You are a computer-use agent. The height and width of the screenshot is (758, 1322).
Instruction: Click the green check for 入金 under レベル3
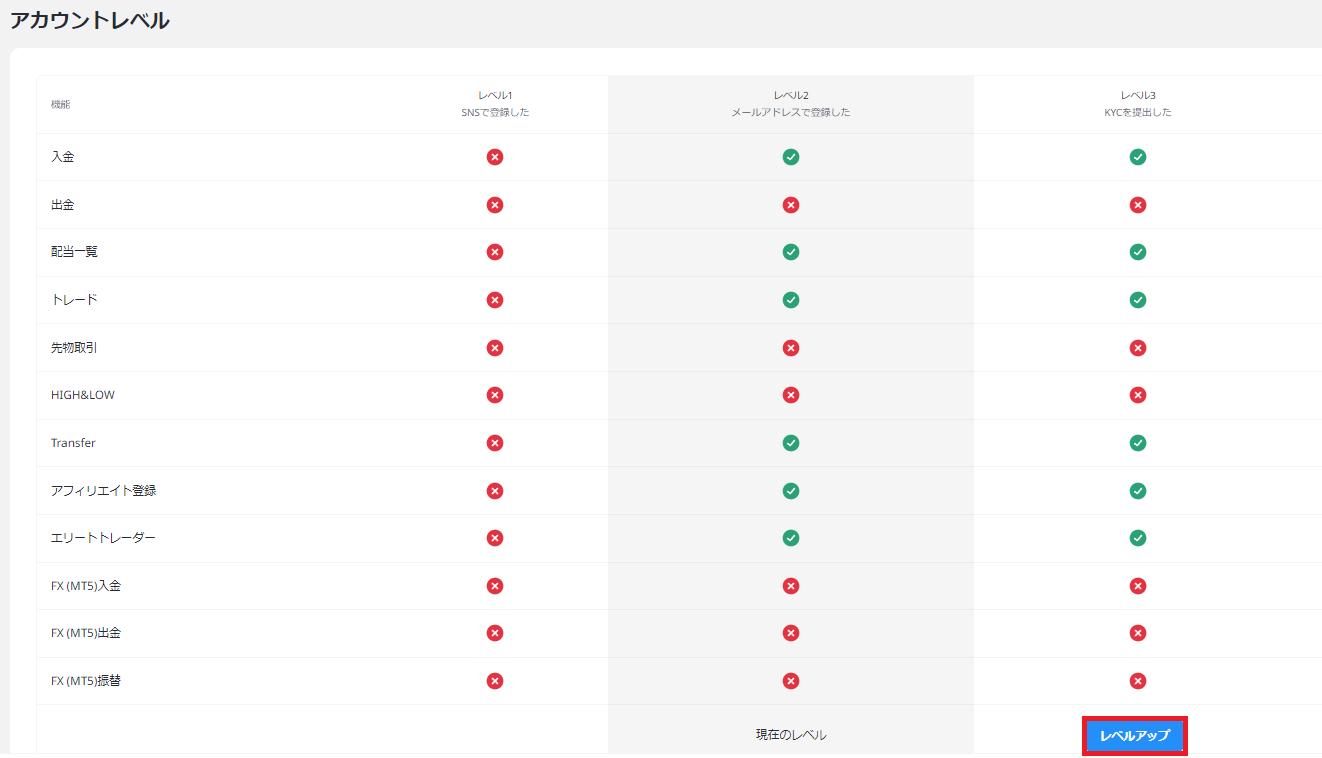click(x=1137, y=157)
